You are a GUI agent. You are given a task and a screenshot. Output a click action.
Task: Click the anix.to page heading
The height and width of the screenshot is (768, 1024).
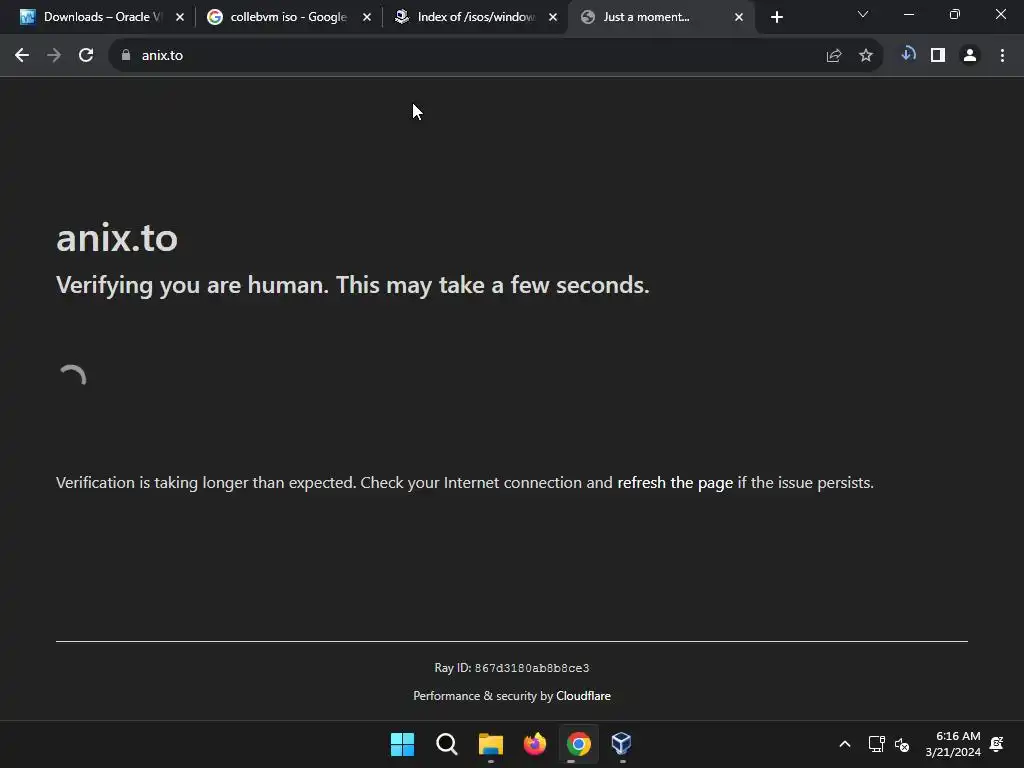click(x=117, y=238)
